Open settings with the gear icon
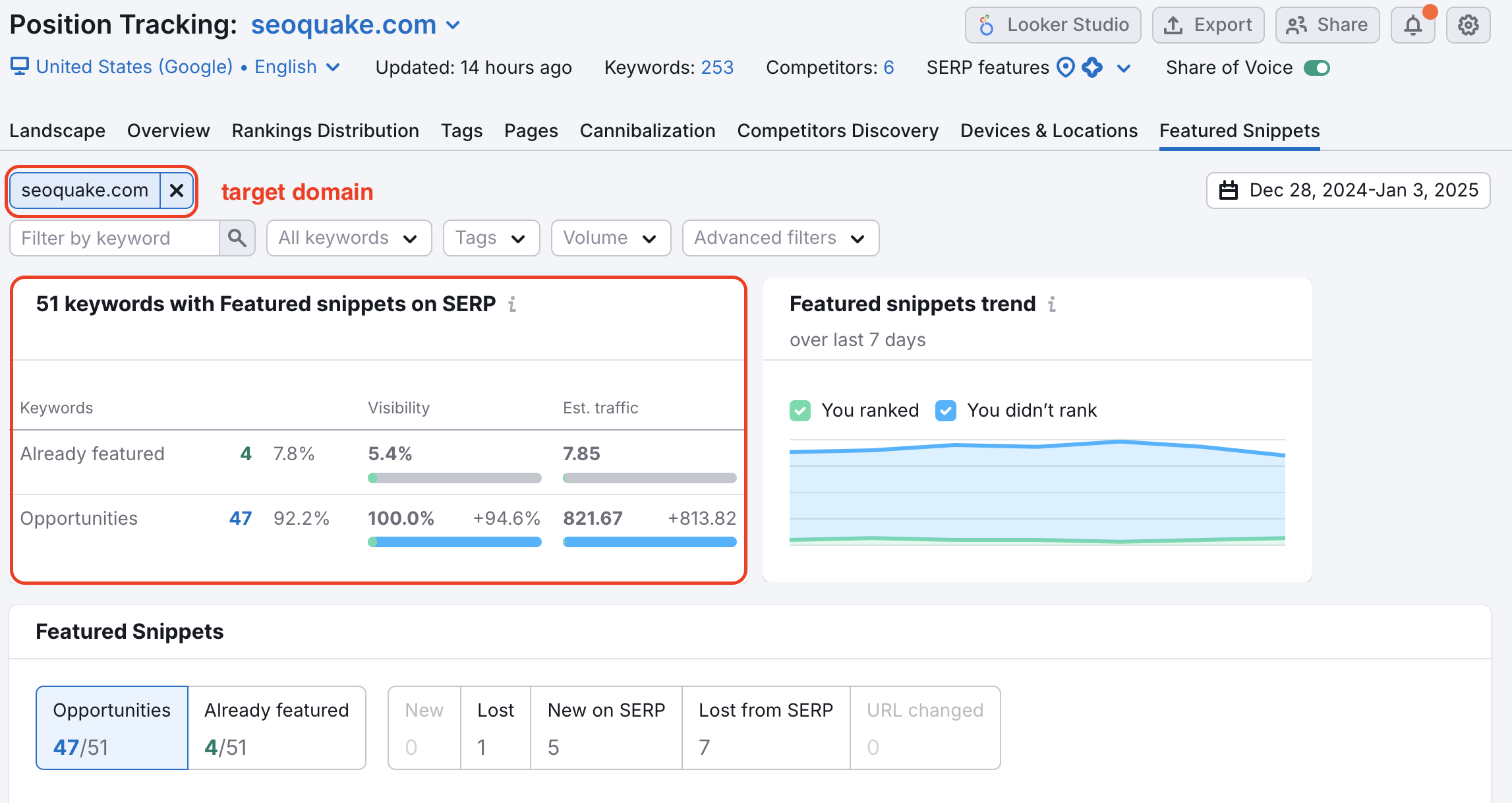The image size is (1512, 803). [1468, 26]
